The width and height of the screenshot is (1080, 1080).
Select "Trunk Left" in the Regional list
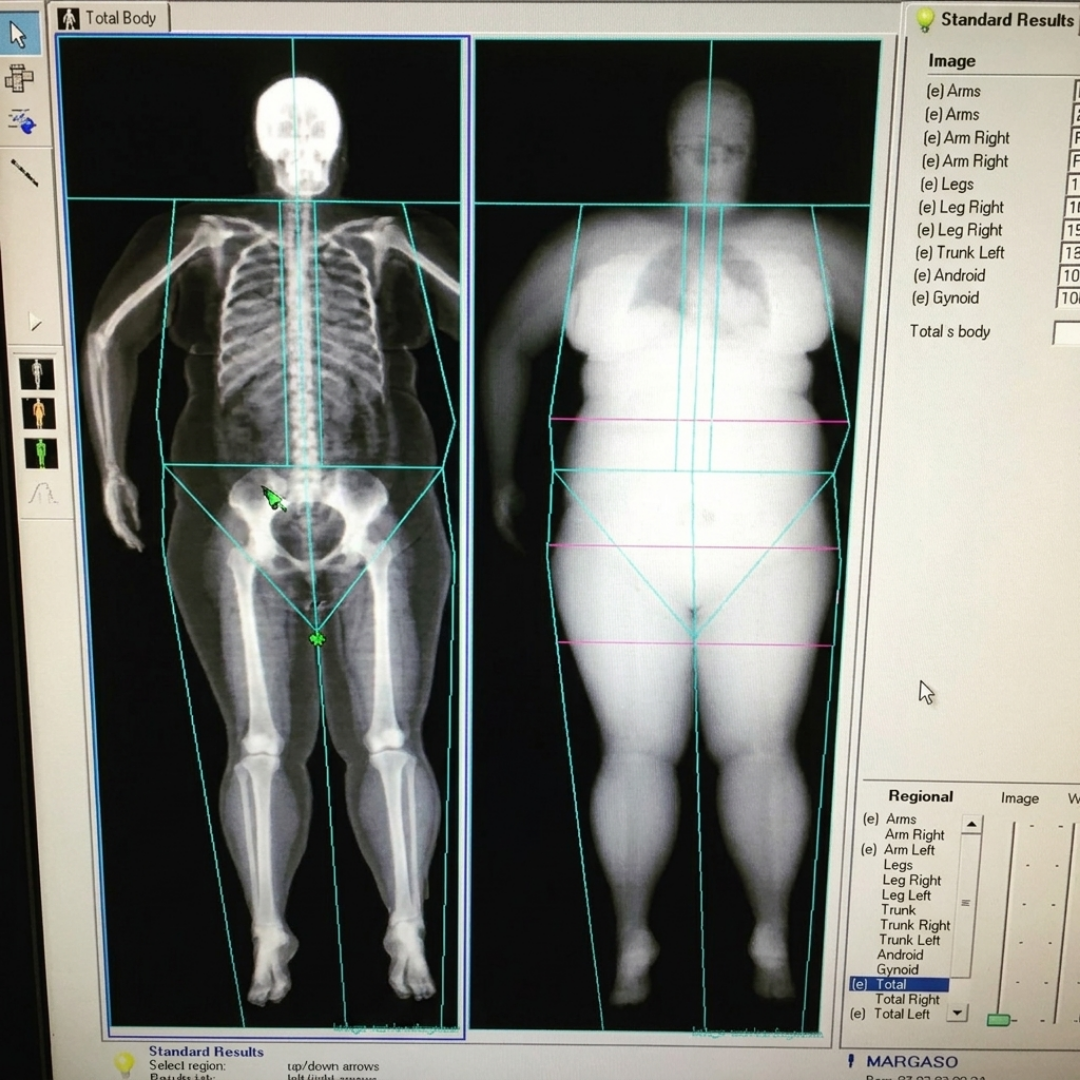[910, 940]
